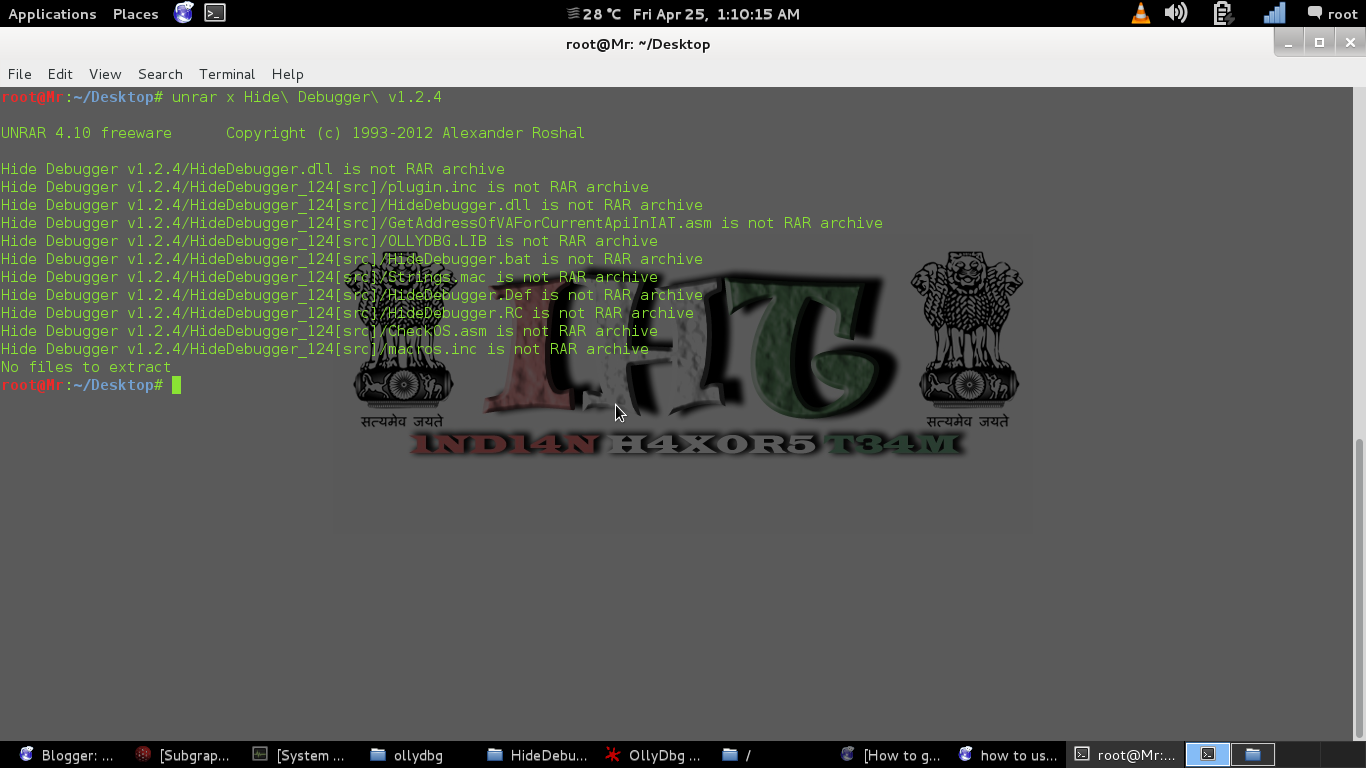This screenshot has height=768, width=1366.
Task: Open the Terminal menu
Action: (227, 74)
